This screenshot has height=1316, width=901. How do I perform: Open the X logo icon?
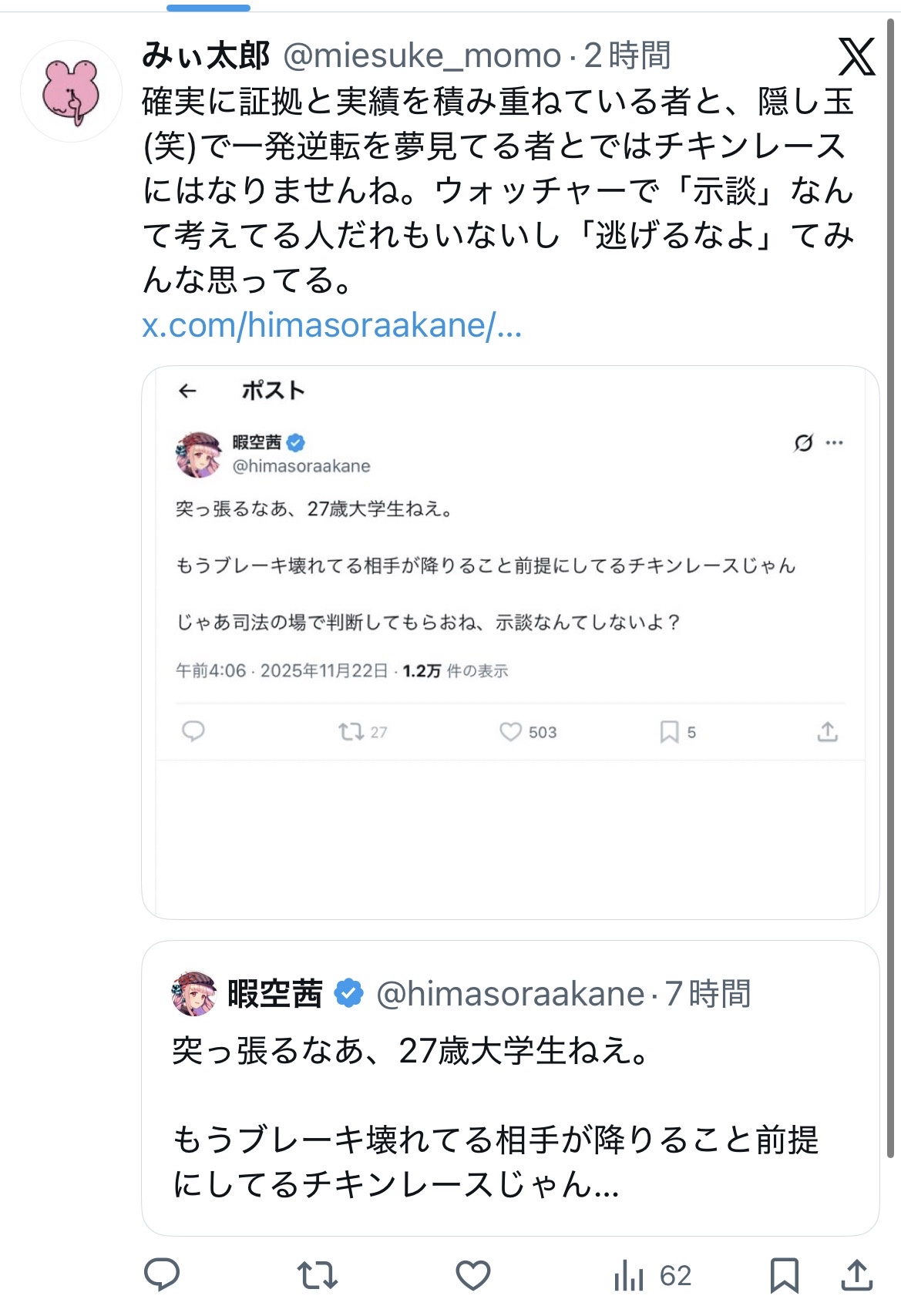point(856,57)
